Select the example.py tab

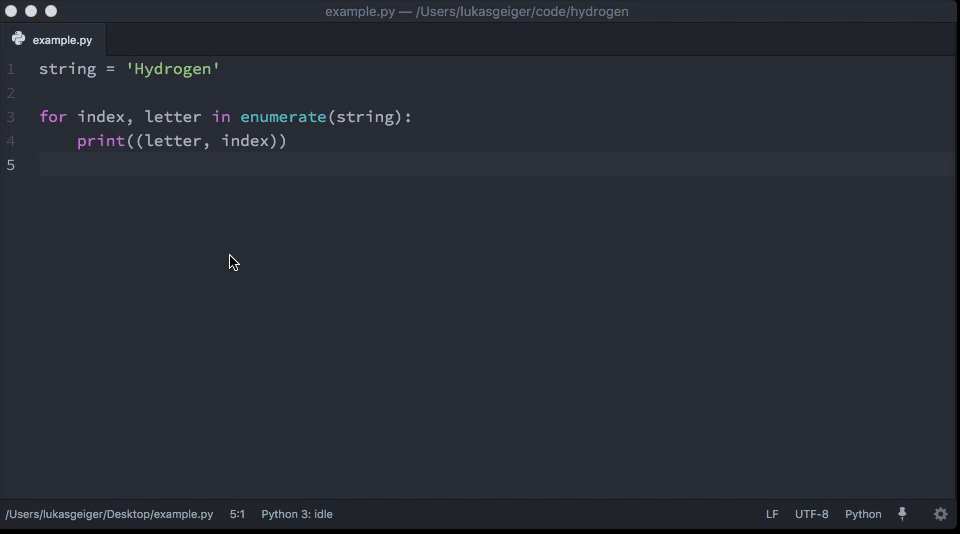(61, 40)
